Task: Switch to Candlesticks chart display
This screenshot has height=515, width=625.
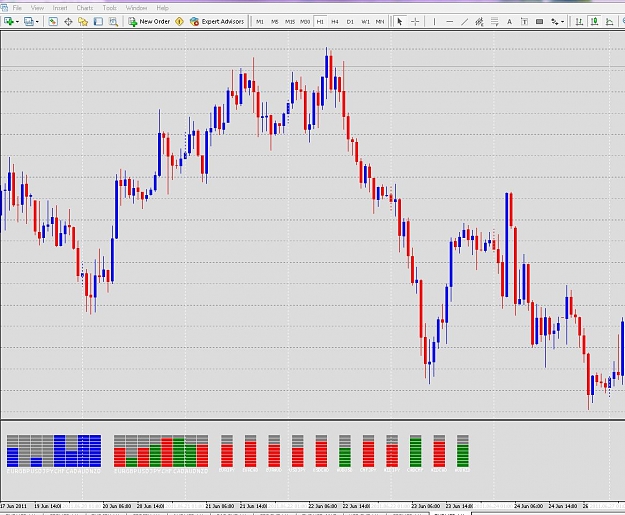Action: point(594,22)
